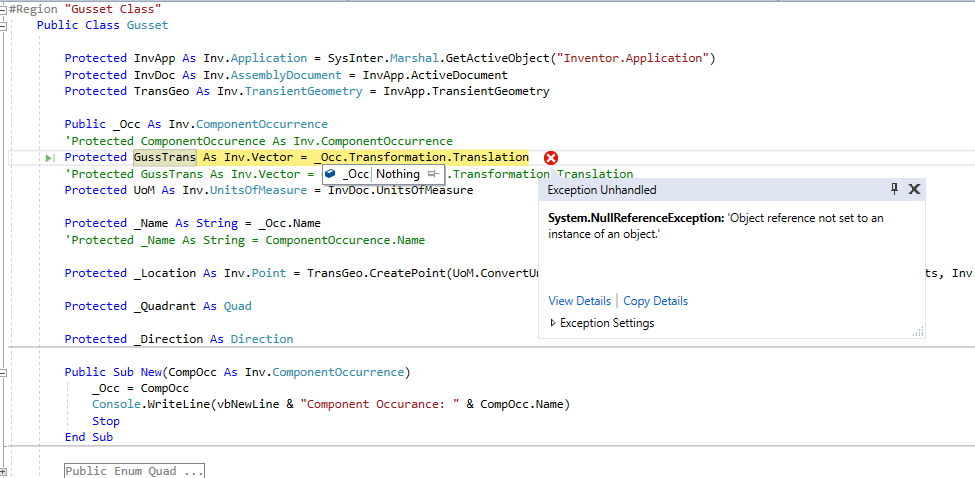Expand the collapsed Public Enum Quad block
975x478 pixels.
coord(4,472)
